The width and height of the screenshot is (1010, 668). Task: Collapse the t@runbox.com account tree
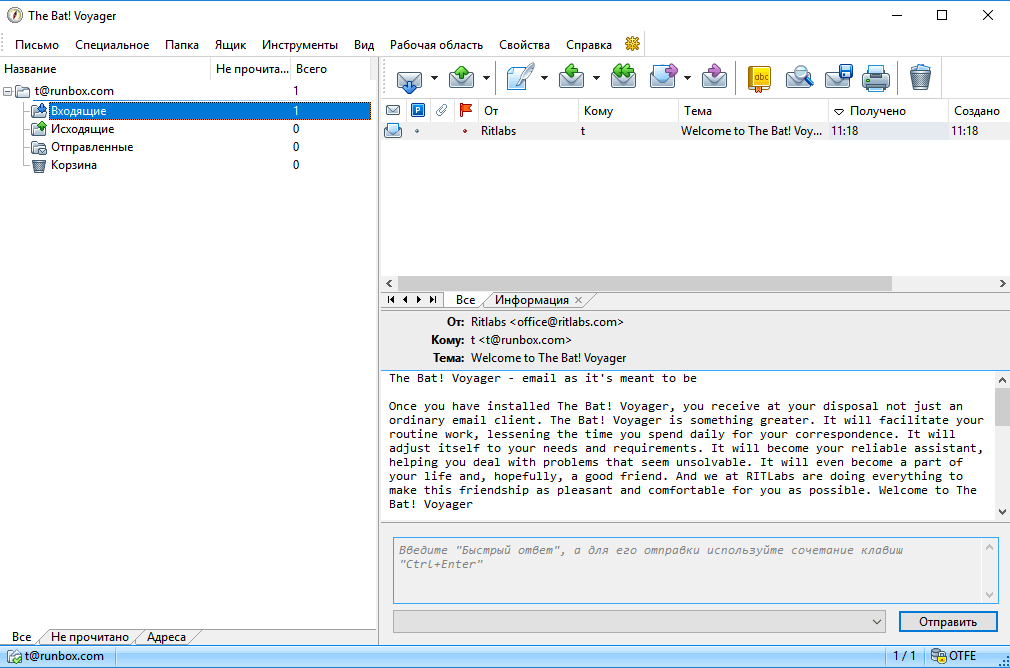tap(8, 91)
